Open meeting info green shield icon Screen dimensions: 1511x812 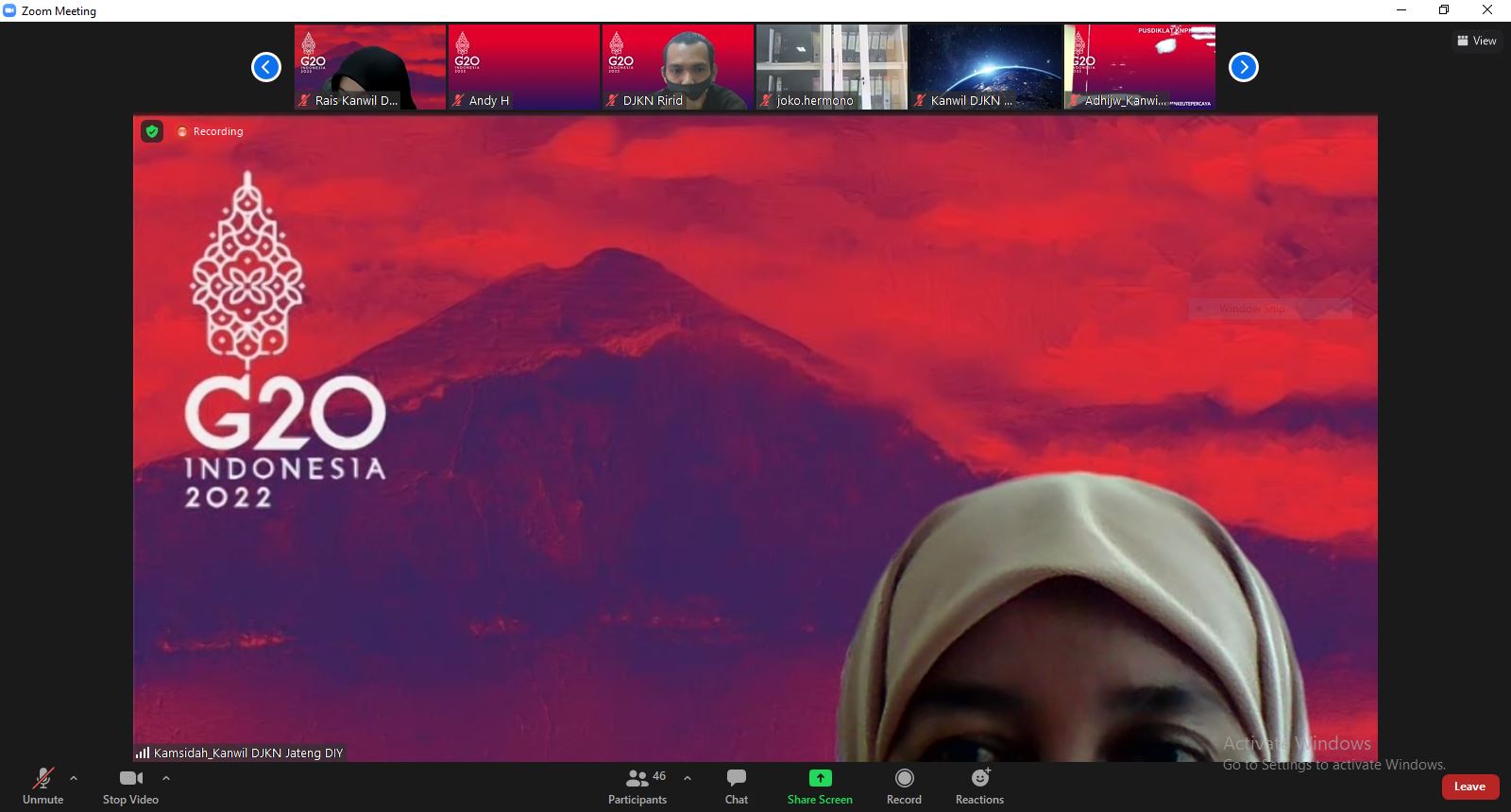[152, 131]
